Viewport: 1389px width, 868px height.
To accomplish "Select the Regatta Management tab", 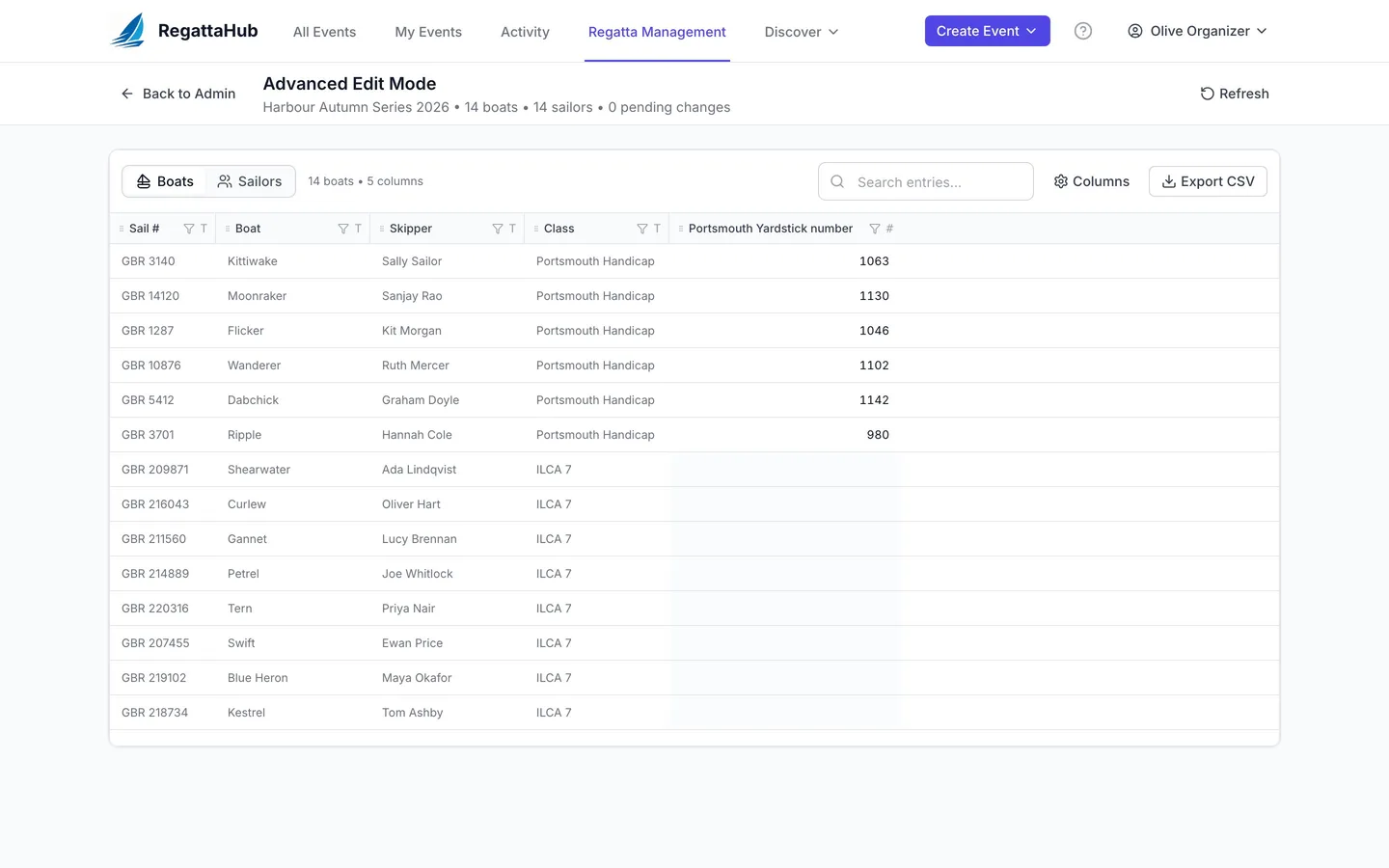I will click(657, 32).
